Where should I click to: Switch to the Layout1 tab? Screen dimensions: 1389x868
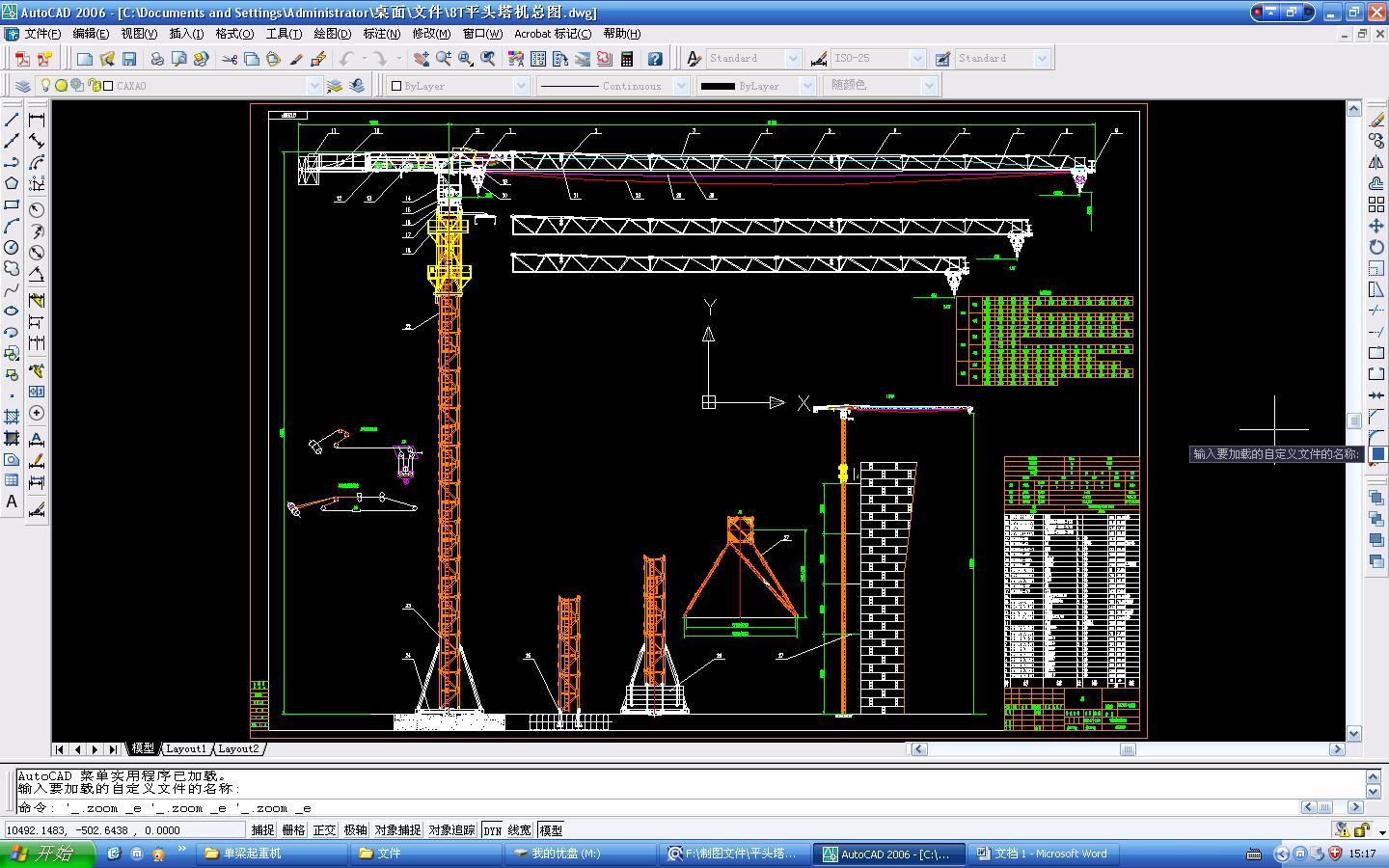click(x=185, y=748)
